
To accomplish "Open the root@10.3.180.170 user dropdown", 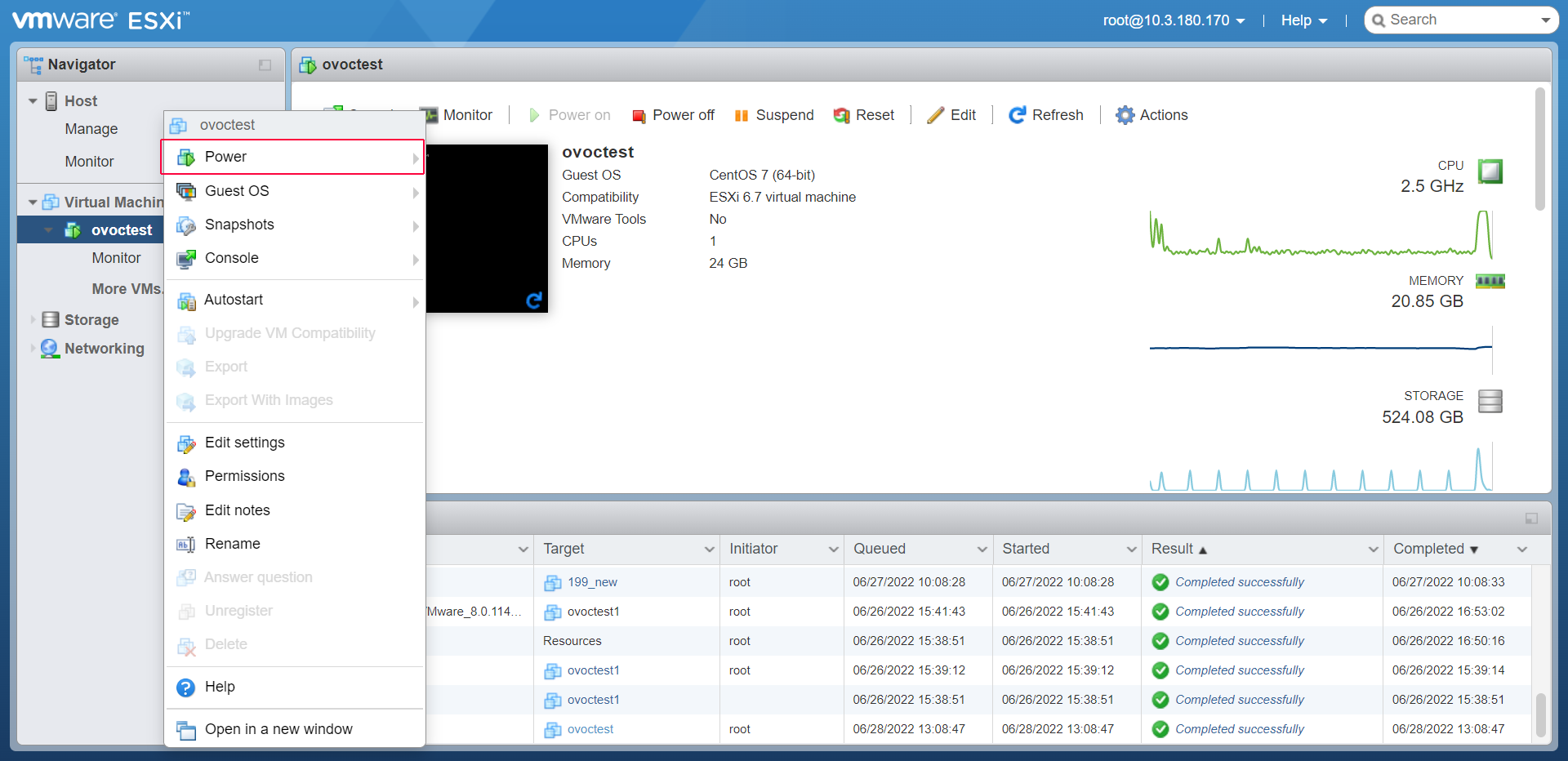I will 1174,20.
